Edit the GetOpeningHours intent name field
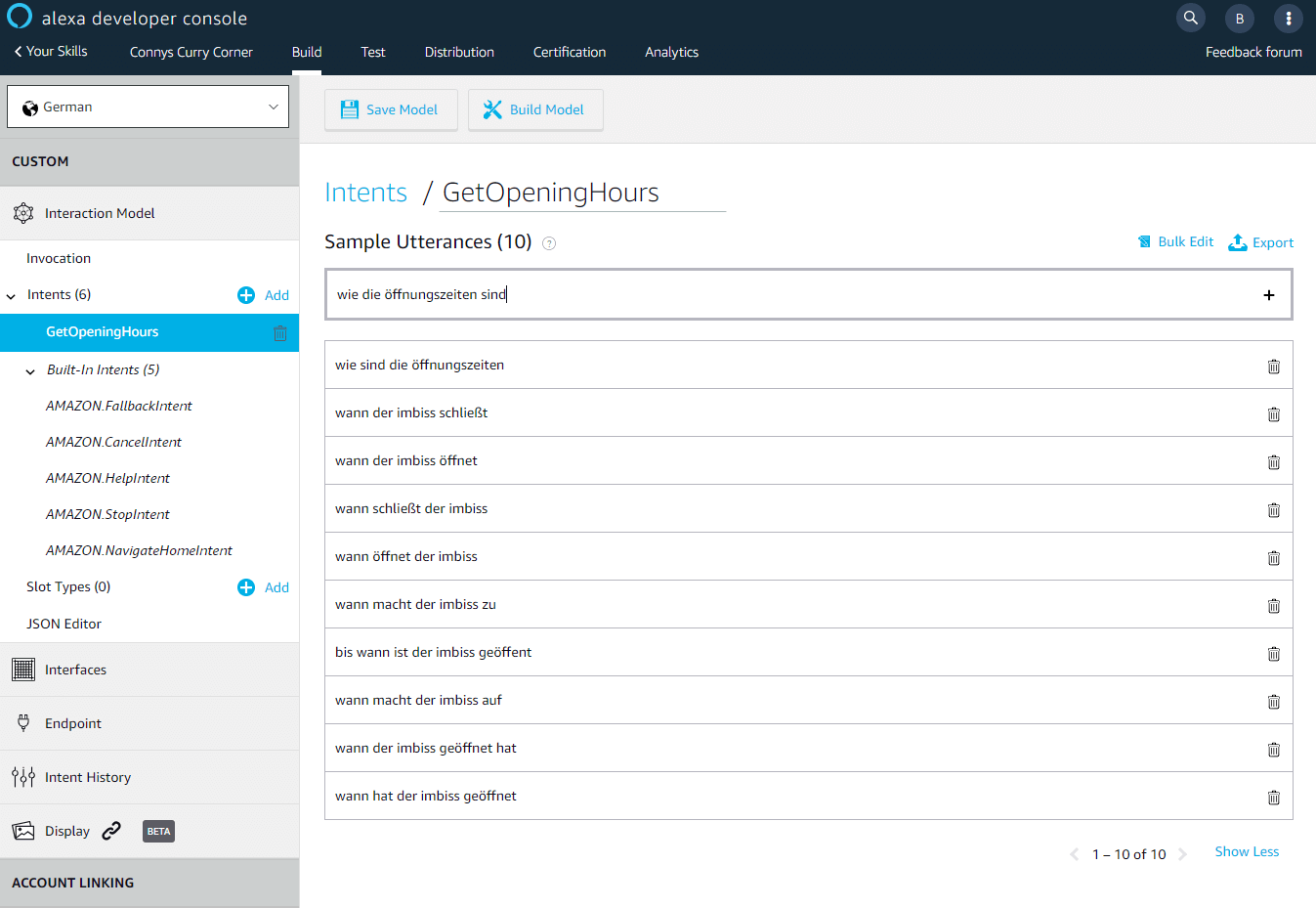 pyautogui.click(x=582, y=193)
